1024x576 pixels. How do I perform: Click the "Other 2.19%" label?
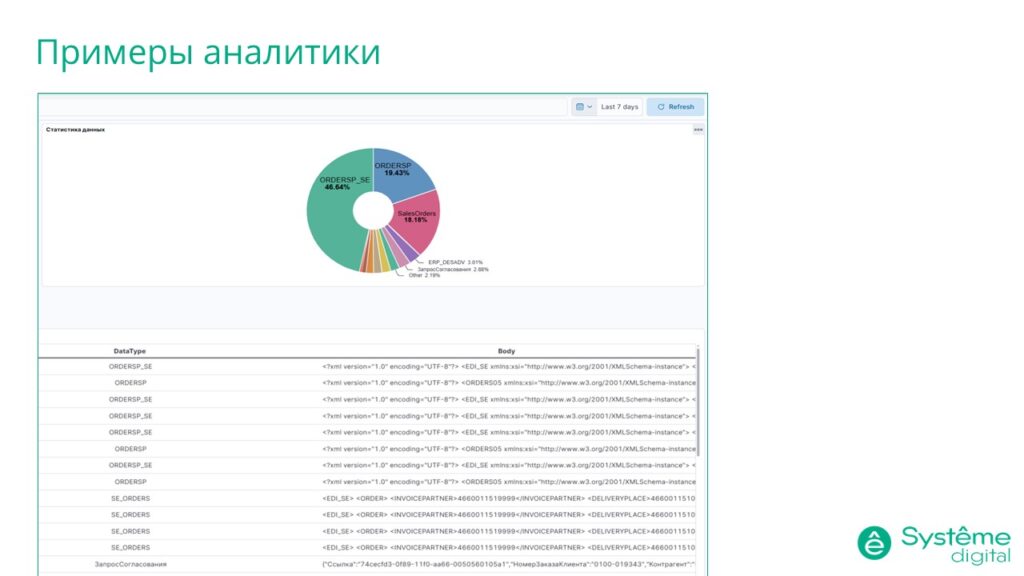coord(424,276)
